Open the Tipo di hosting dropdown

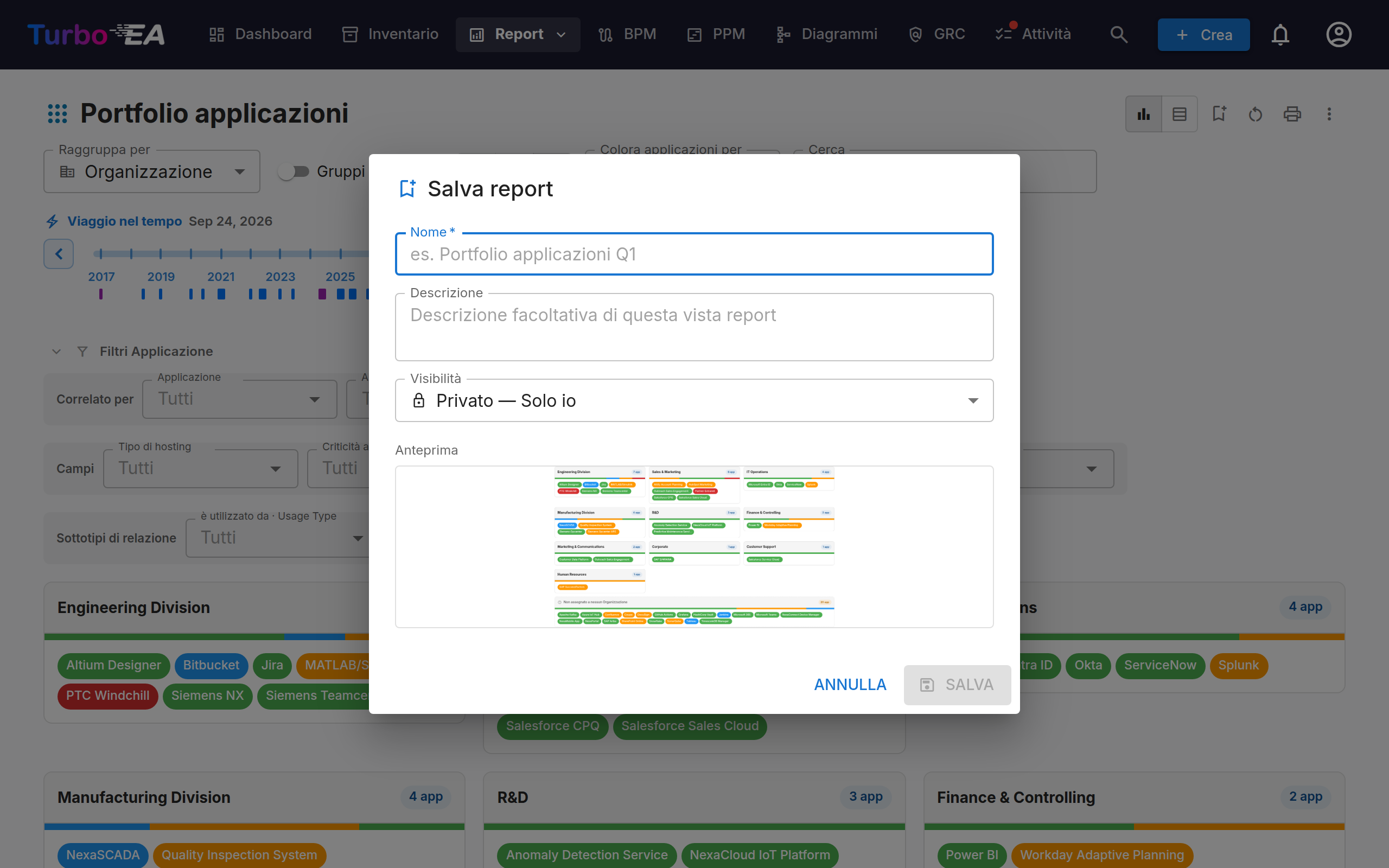(x=200, y=468)
